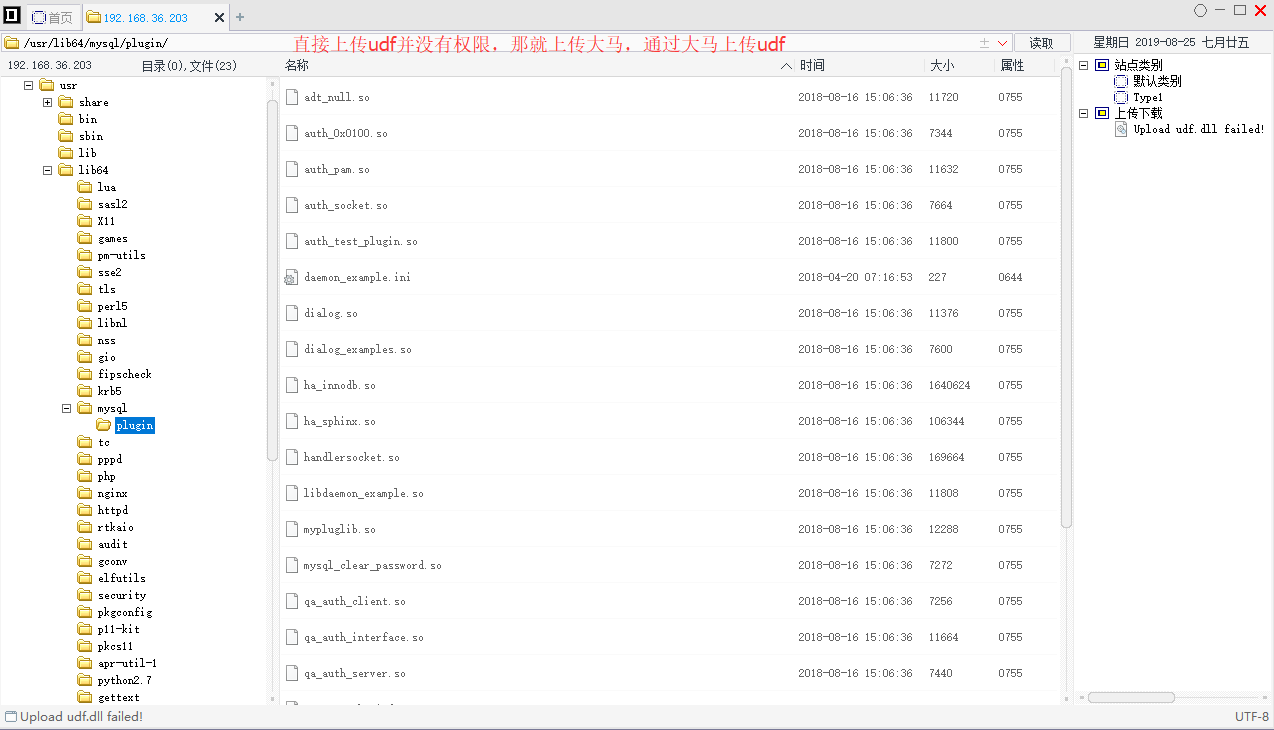The width and height of the screenshot is (1274, 730).
Task: Expand the 'share' tree node
Action: [x=47, y=102]
